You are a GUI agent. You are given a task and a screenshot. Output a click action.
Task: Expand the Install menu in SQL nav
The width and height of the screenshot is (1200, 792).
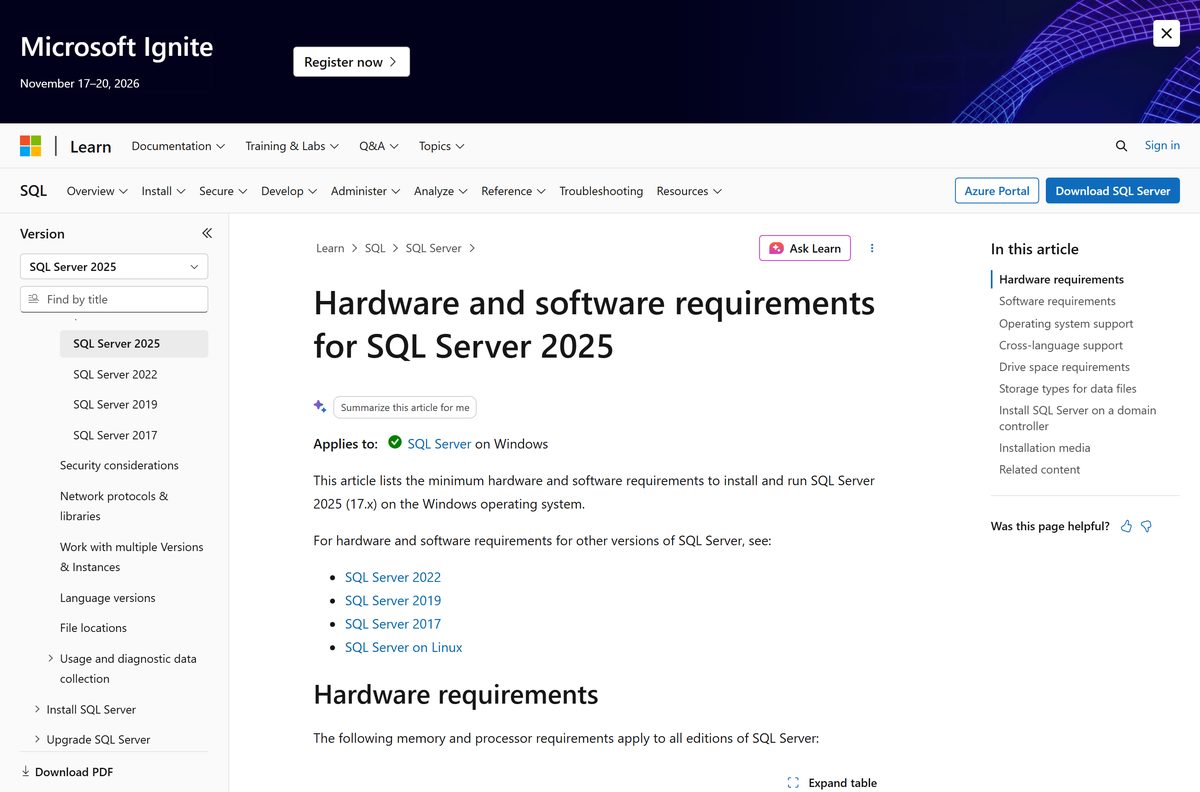pos(164,191)
